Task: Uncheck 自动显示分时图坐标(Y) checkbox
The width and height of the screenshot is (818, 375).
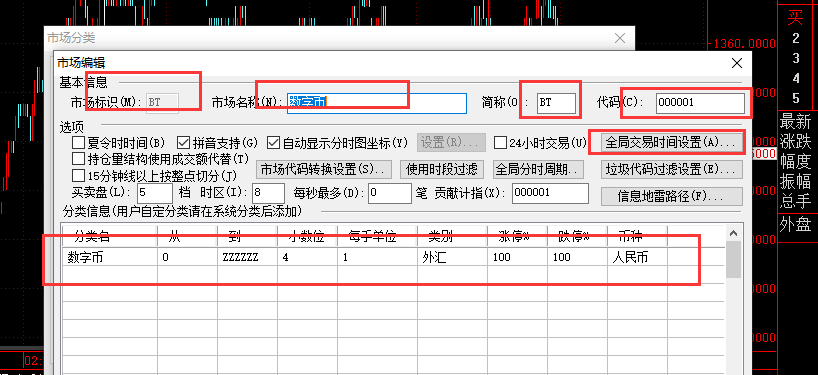Action: (x=273, y=142)
